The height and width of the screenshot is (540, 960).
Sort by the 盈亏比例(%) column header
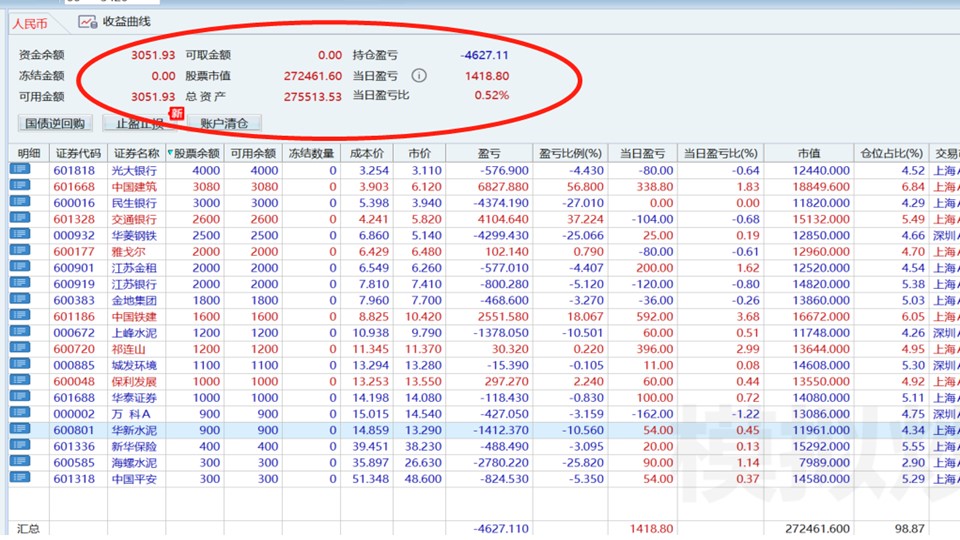[x=570, y=154]
